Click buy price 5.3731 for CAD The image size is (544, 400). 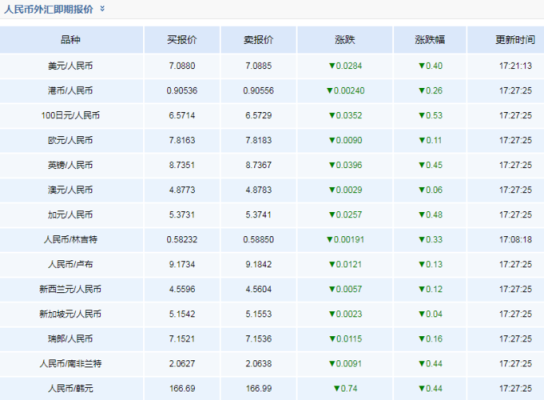point(182,214)
